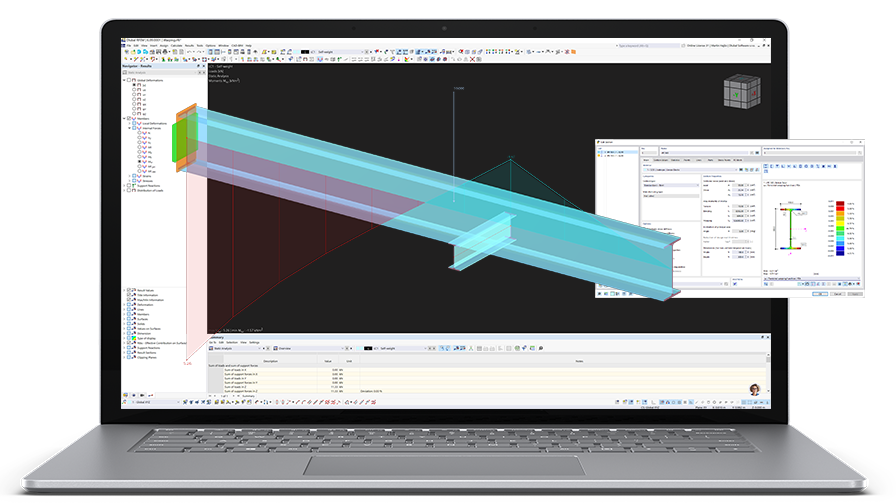
Task: Open the Summary panel's Settings menu
Action: (x=254, y=342)
